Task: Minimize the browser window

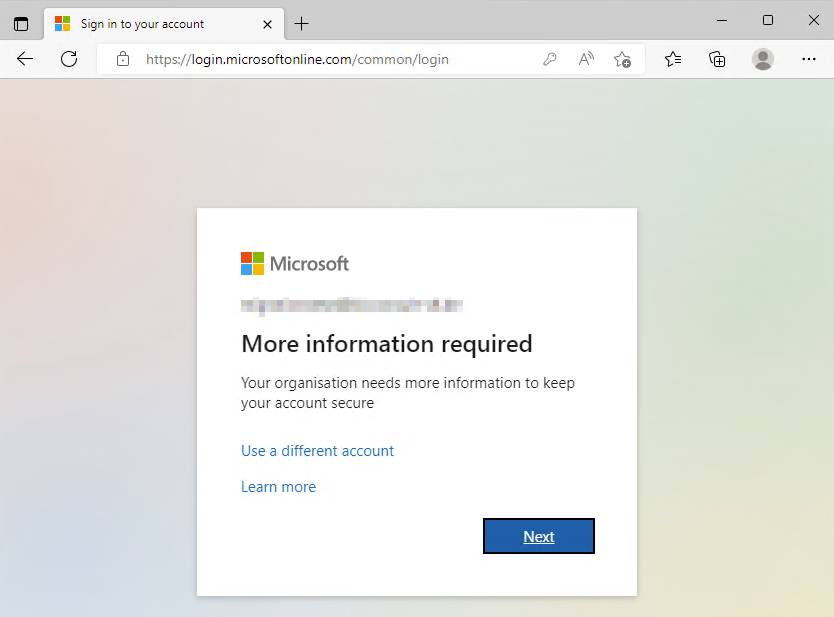Action: click(722, 20)
